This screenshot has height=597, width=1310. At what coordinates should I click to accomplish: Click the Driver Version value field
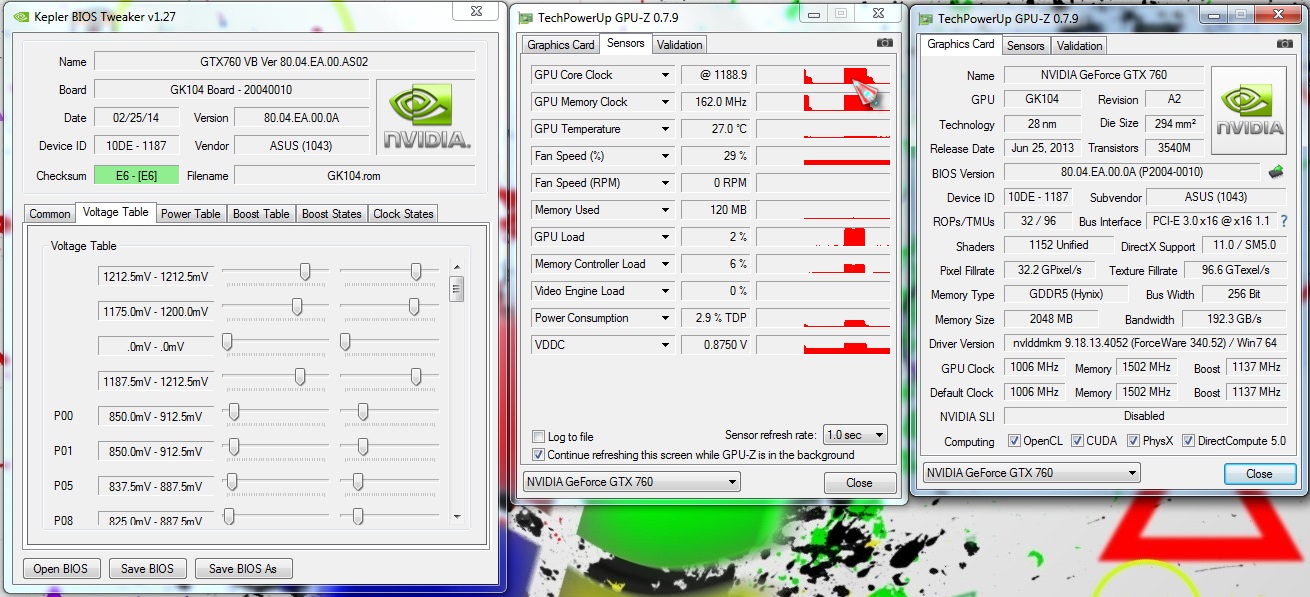[x=1146, y=343]
